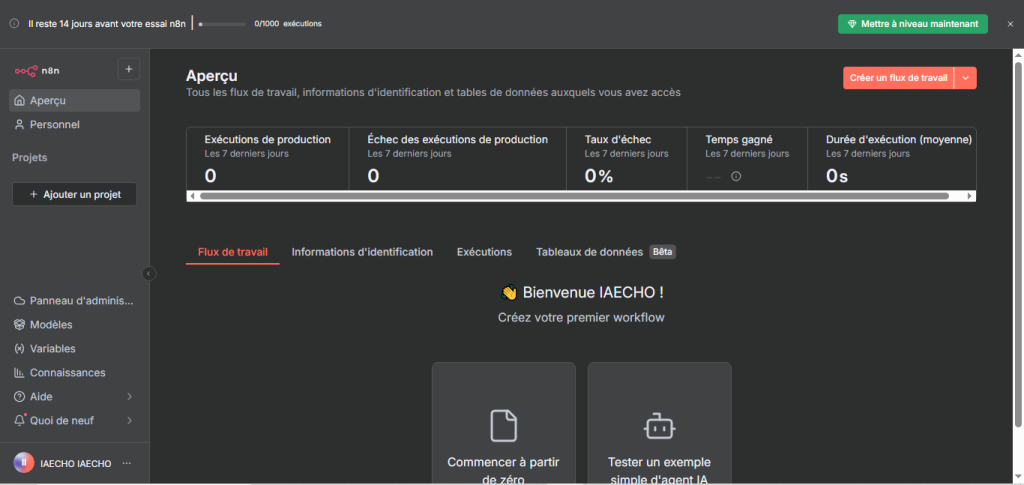Click the plus button next to the n8n logo
Viewport: 1024px width, 485px height.
[x=129, y=69]
